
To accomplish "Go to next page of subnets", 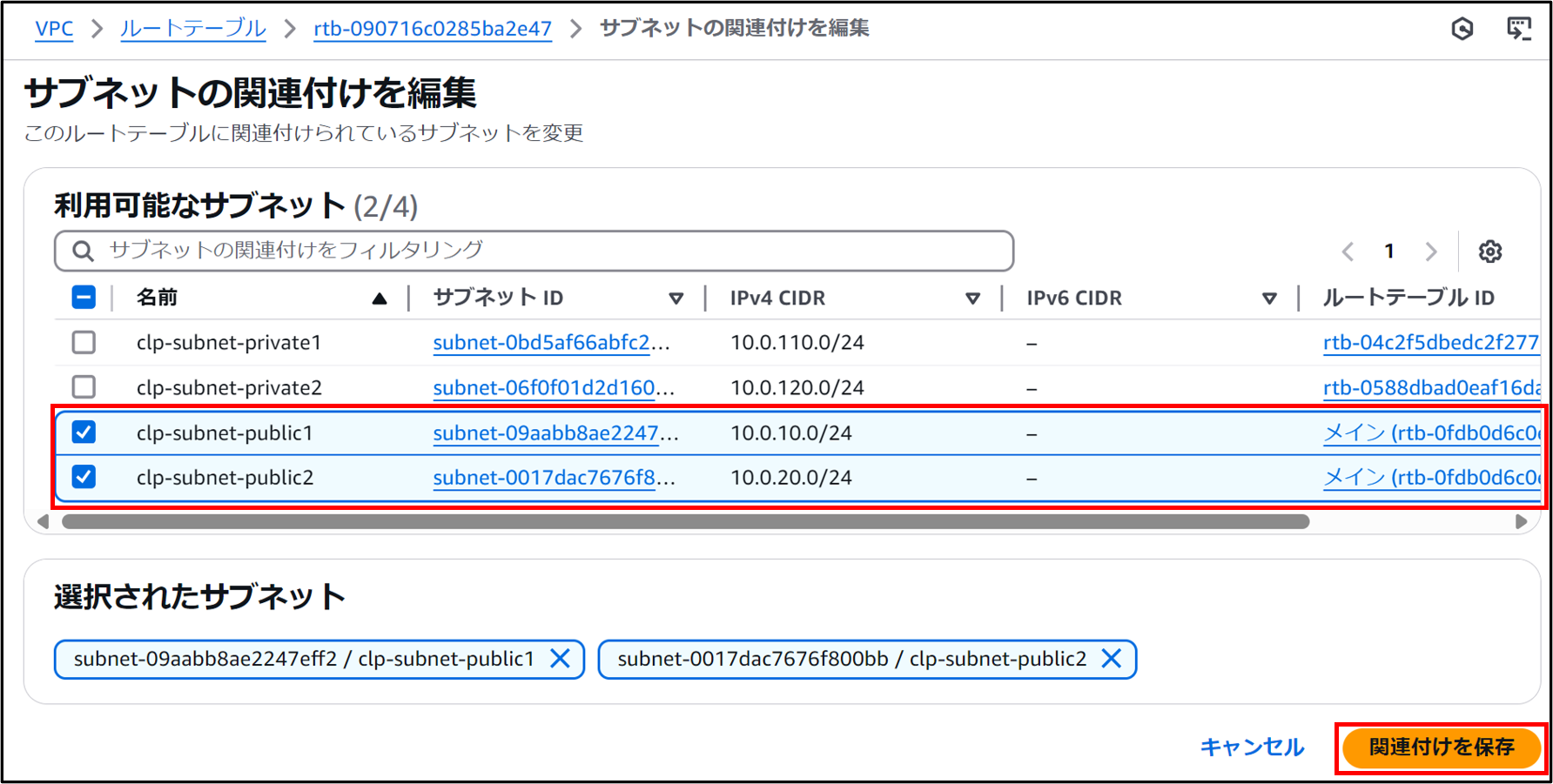I will click(1430, 251).
